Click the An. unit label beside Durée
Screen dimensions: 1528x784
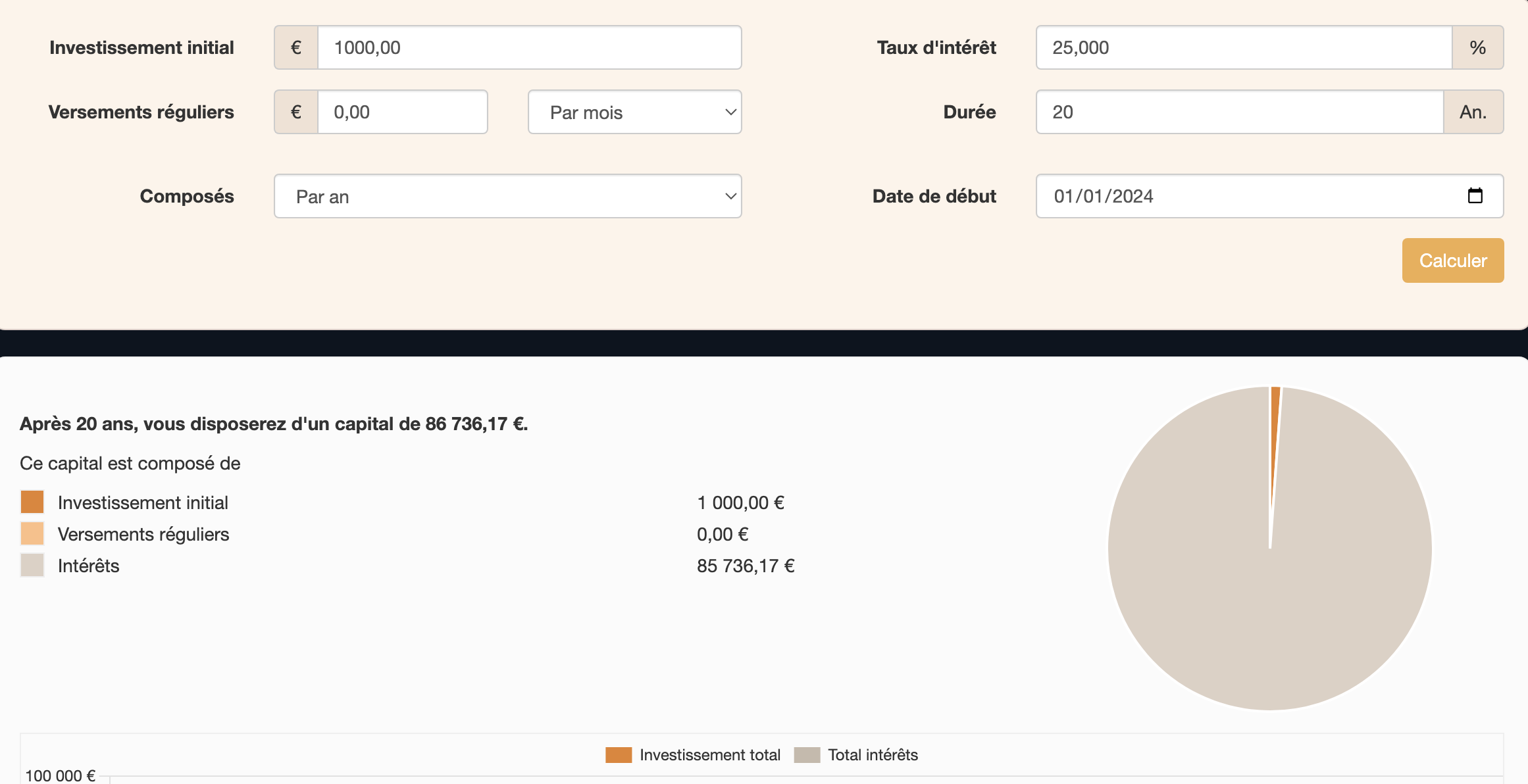pos(1473,112)
